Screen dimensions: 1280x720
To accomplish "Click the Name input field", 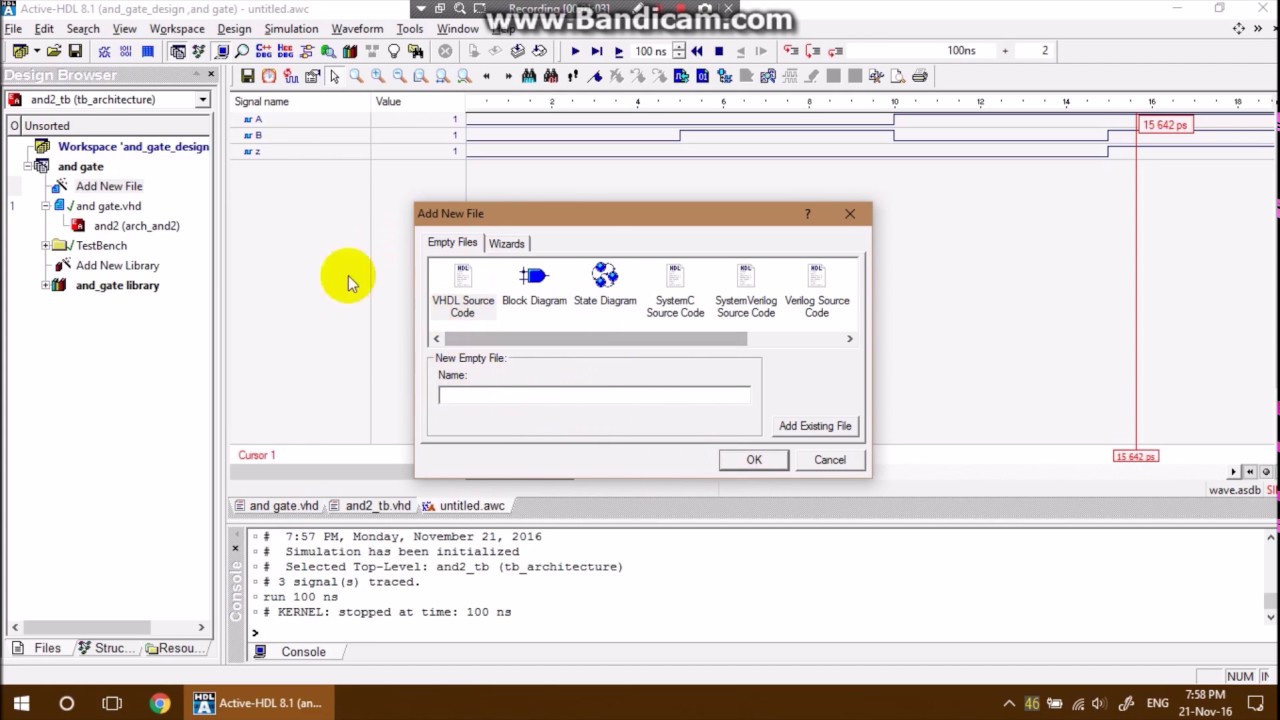I will click(x=594, y=395).
